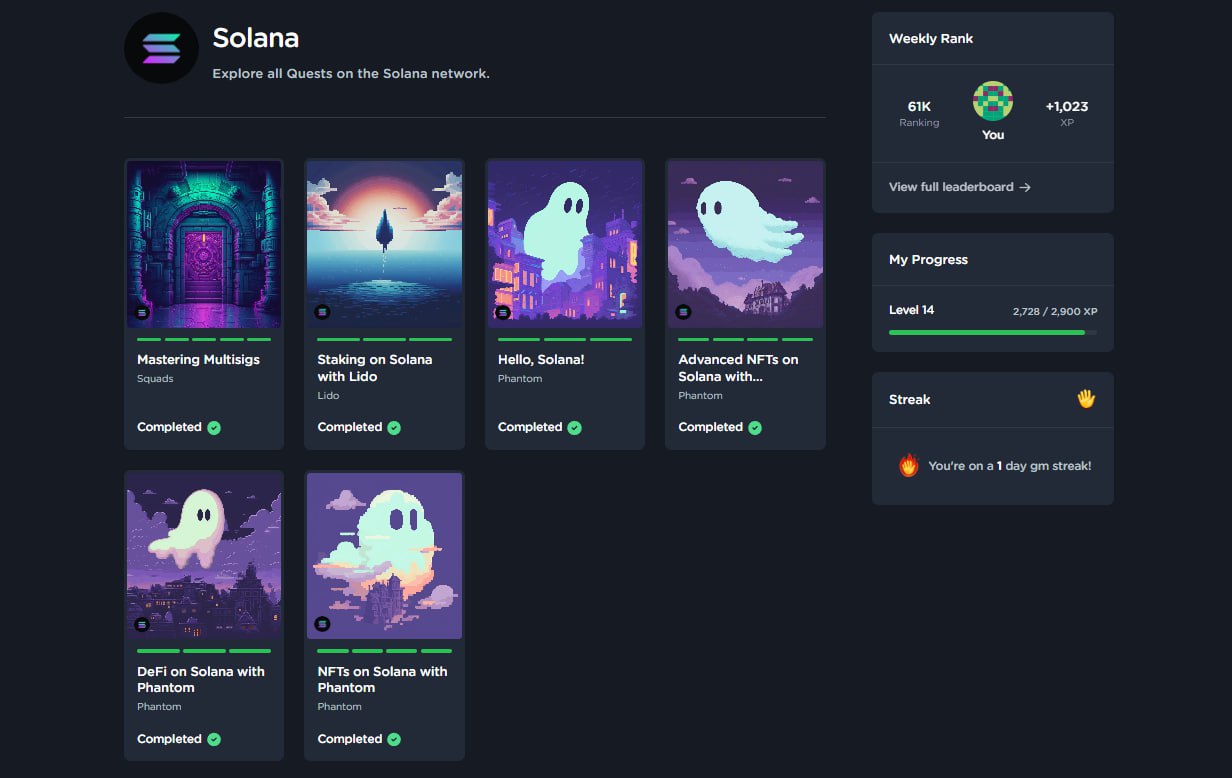Click the You label under the avatar
Image resolution: width=1232 pixels, height=778 pixels.
click(x=993, y=135)
